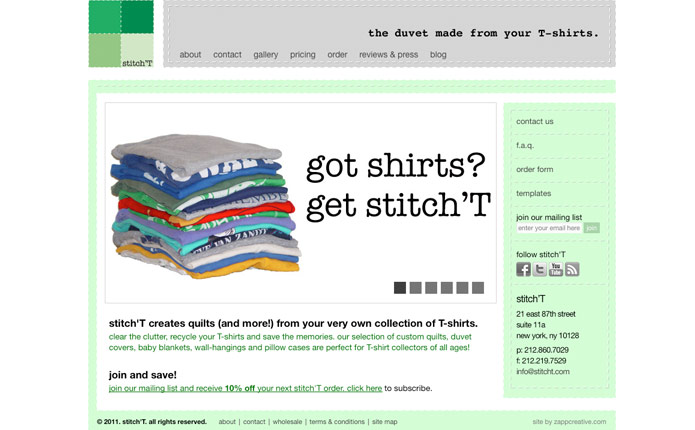Focus the enter your email field

coord(549,228)
